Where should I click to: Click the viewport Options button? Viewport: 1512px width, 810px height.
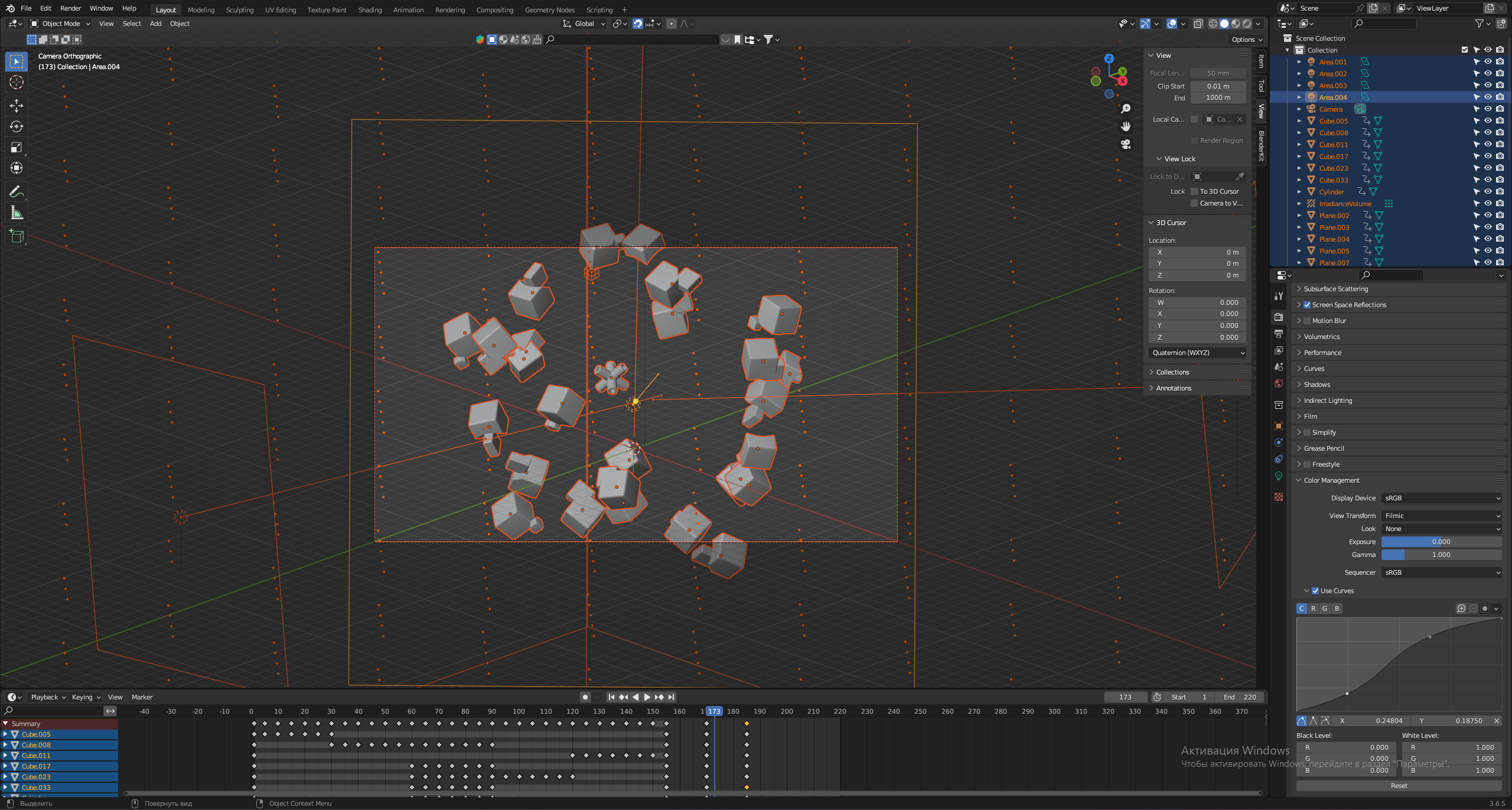click(1246, 40)
